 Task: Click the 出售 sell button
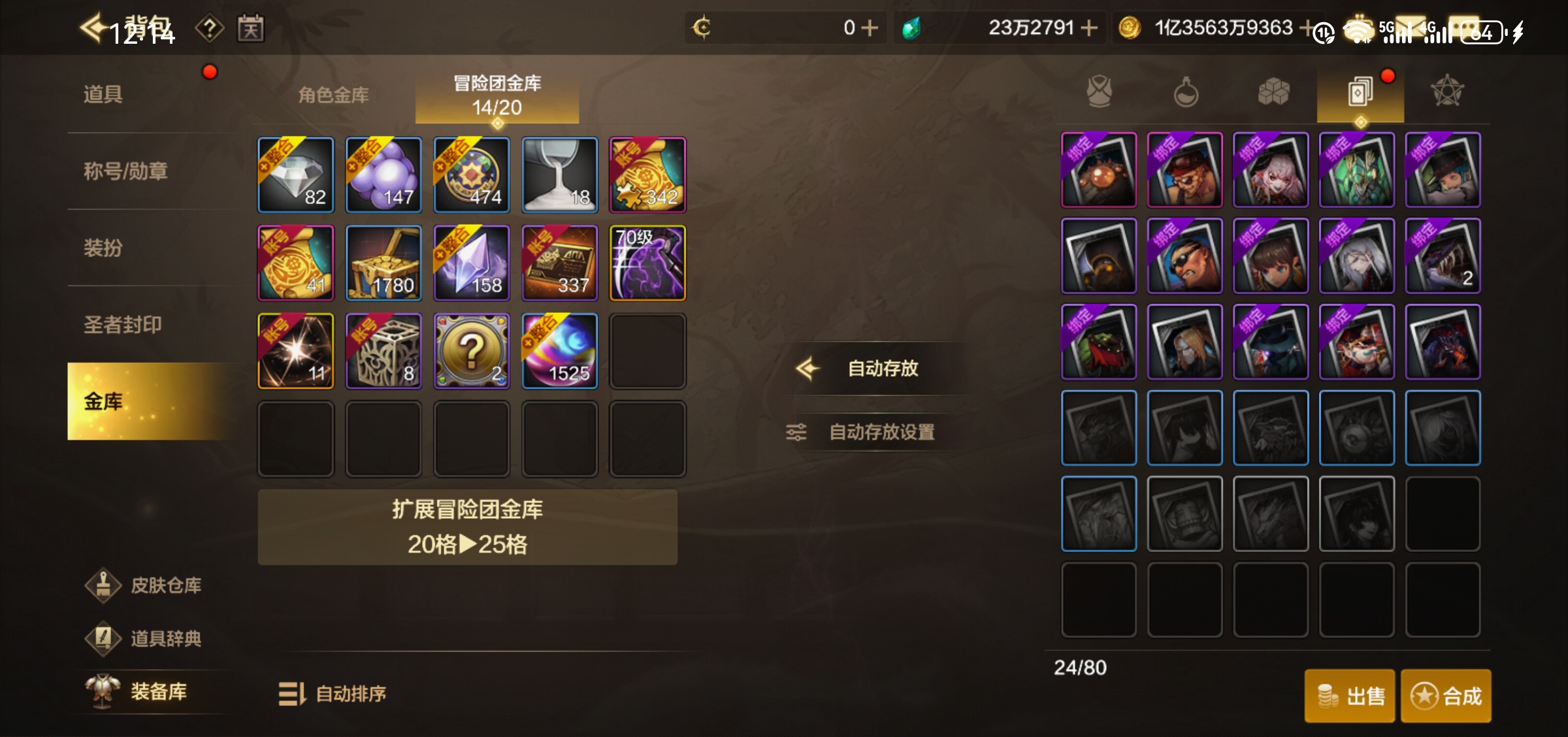coord(1349,696)
